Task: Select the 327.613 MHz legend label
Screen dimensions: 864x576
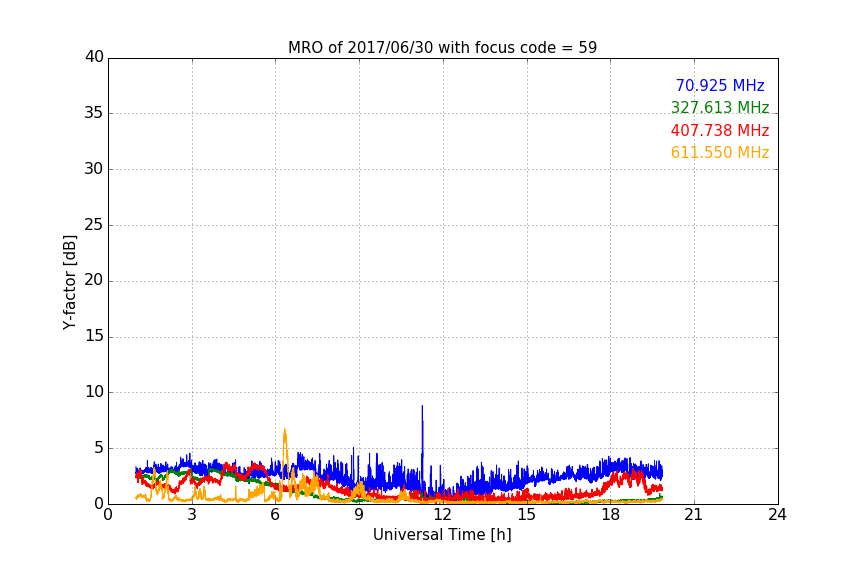Action: (720, 107)
